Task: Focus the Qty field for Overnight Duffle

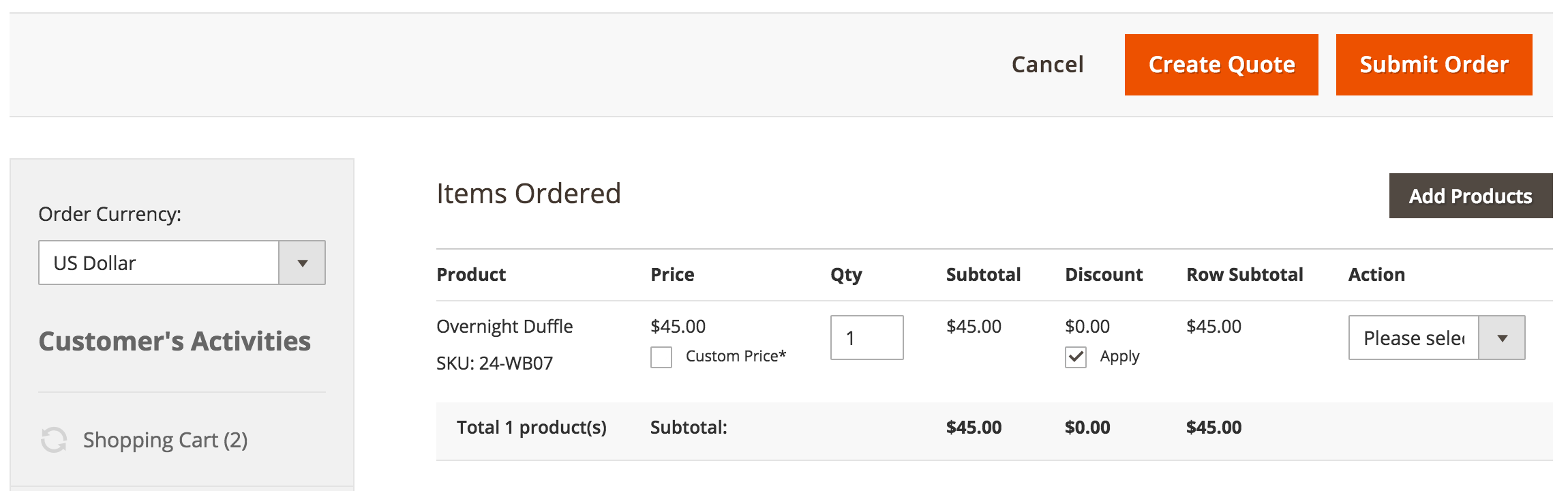Action: tap(866, 338)
